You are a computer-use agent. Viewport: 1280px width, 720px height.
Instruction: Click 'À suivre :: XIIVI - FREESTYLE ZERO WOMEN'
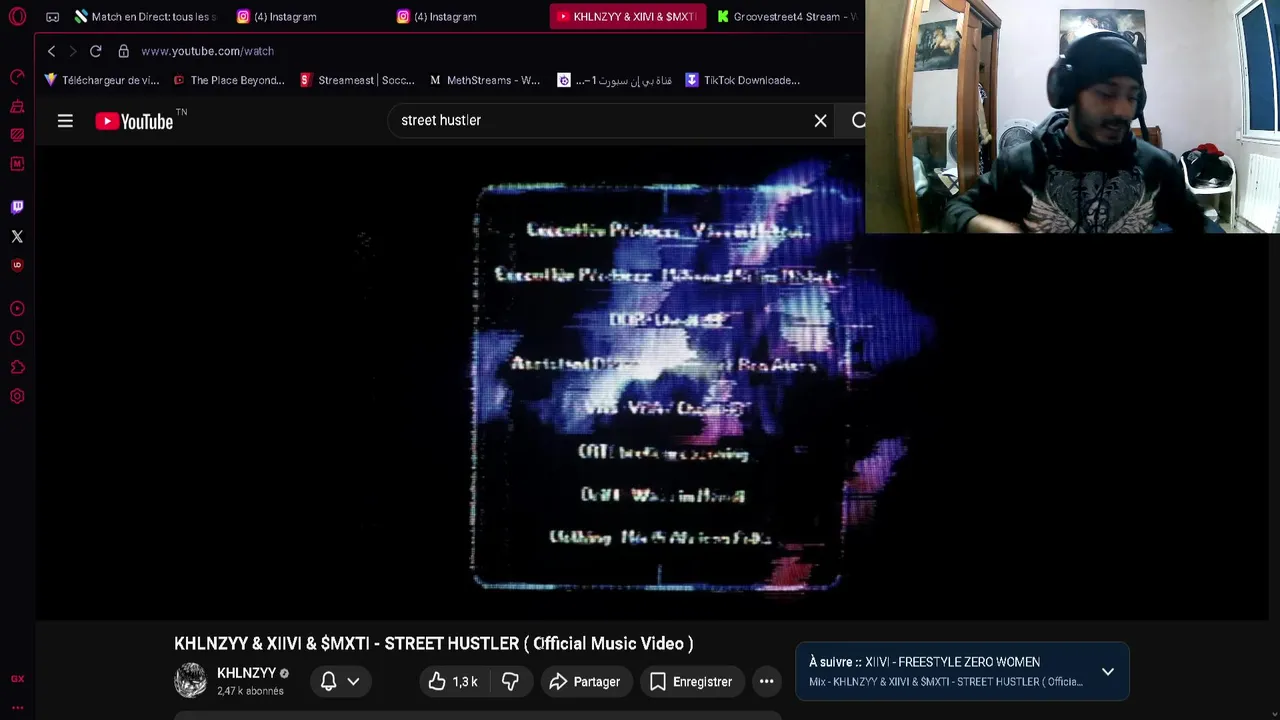pyautogui.click(x=924, y=662)
